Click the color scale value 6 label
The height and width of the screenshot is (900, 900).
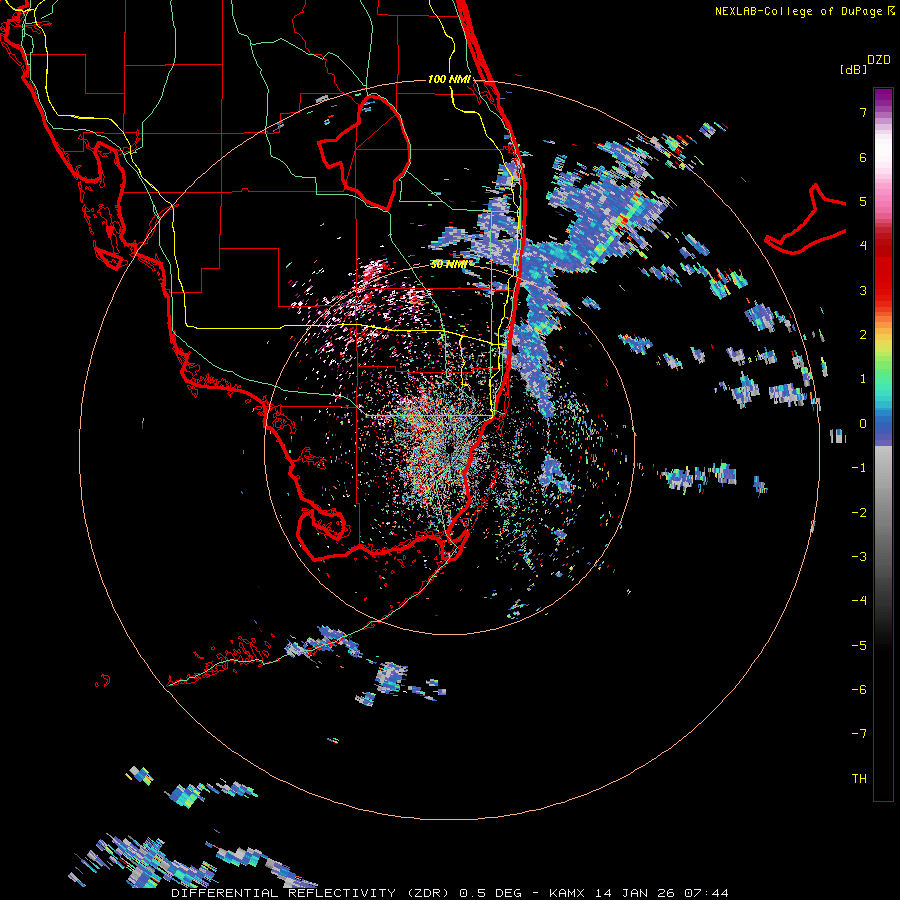point(863,157)
